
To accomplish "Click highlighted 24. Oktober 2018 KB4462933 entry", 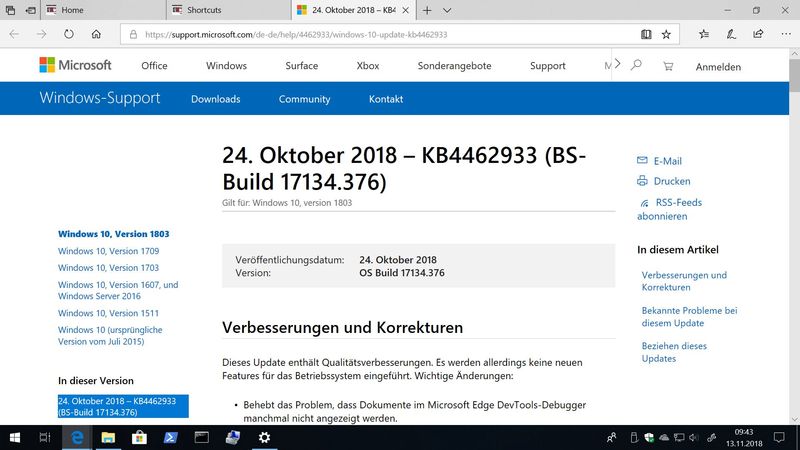I will (x=123, y=407).
